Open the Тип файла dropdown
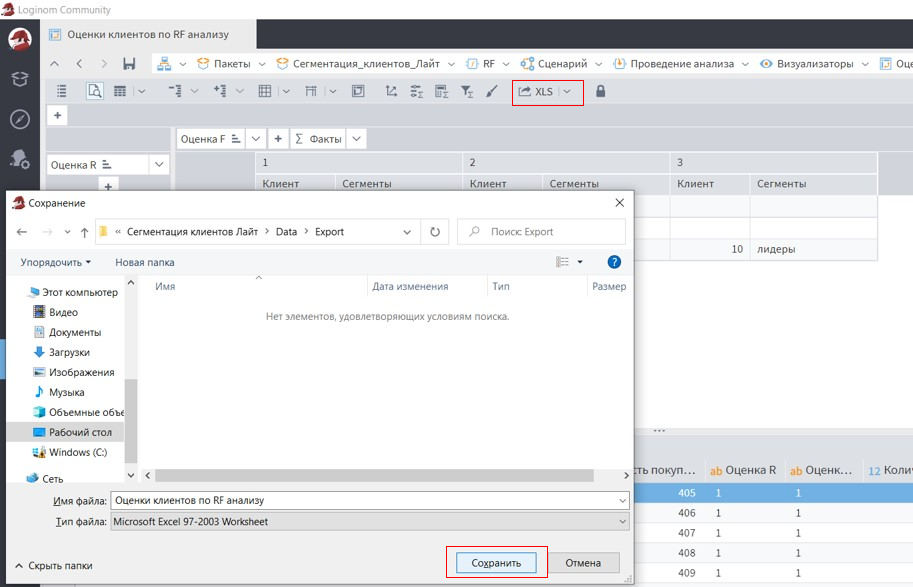Viewport: 913px width, 587px height. point(370,522)
